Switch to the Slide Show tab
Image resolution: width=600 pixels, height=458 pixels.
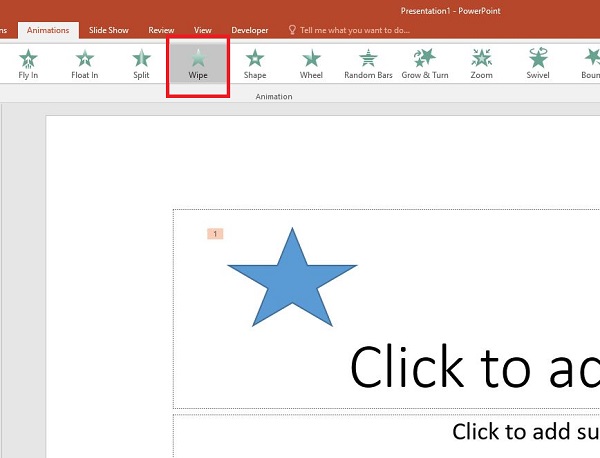109,31
